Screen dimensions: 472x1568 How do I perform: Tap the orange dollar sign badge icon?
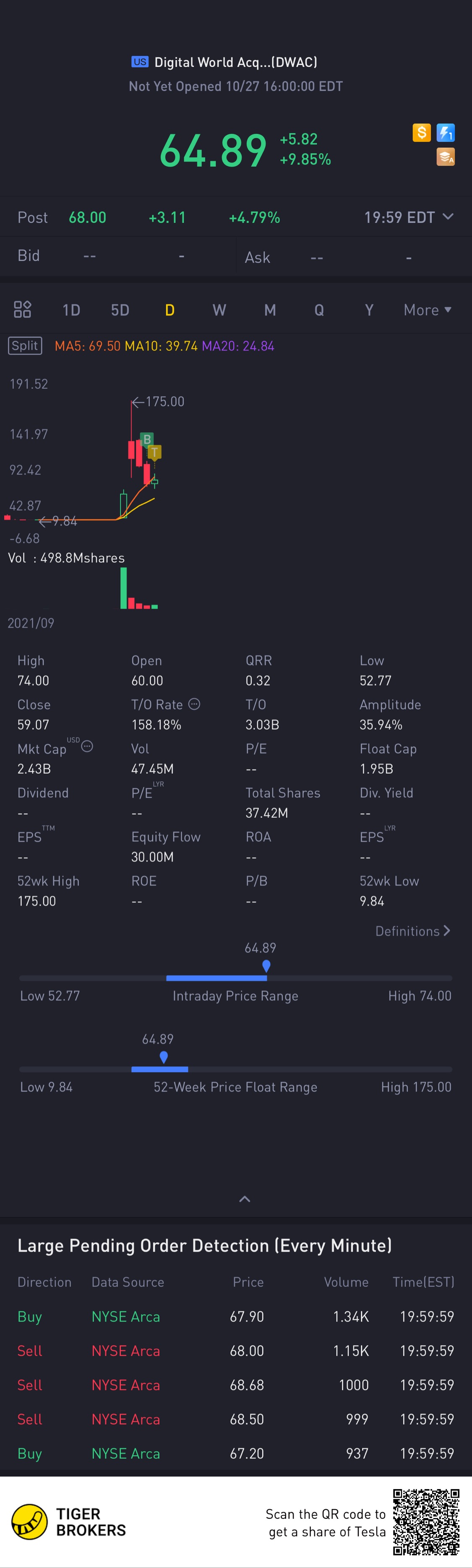point(422,132)
